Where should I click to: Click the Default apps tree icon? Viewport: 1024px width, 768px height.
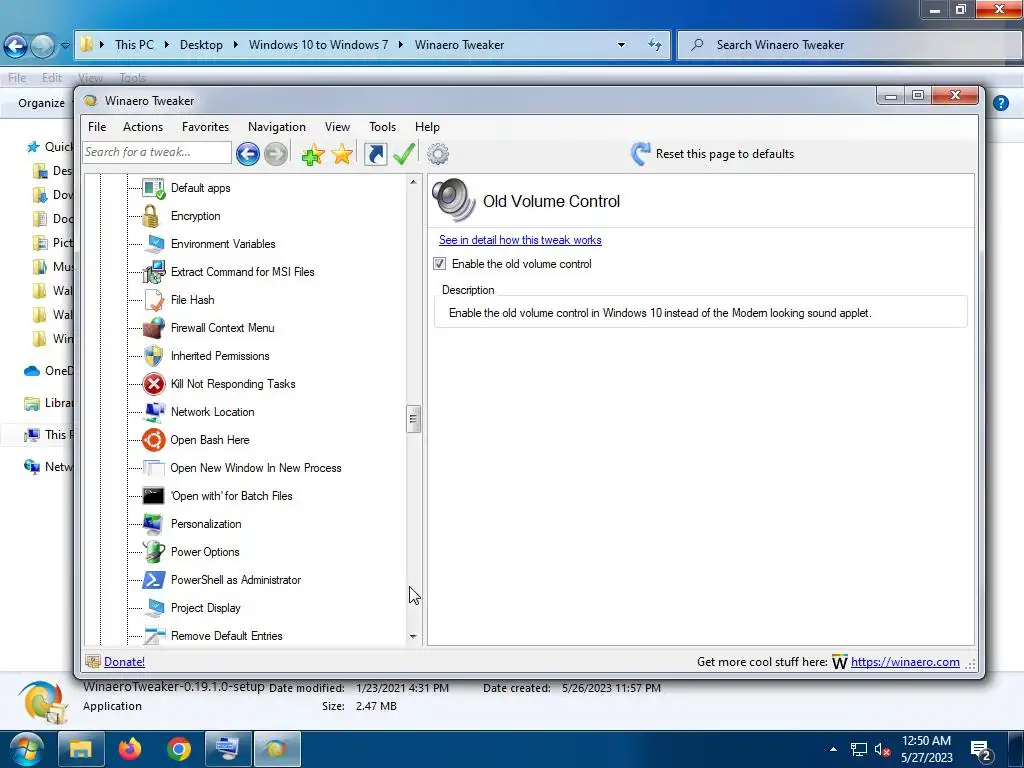[153, 188]
